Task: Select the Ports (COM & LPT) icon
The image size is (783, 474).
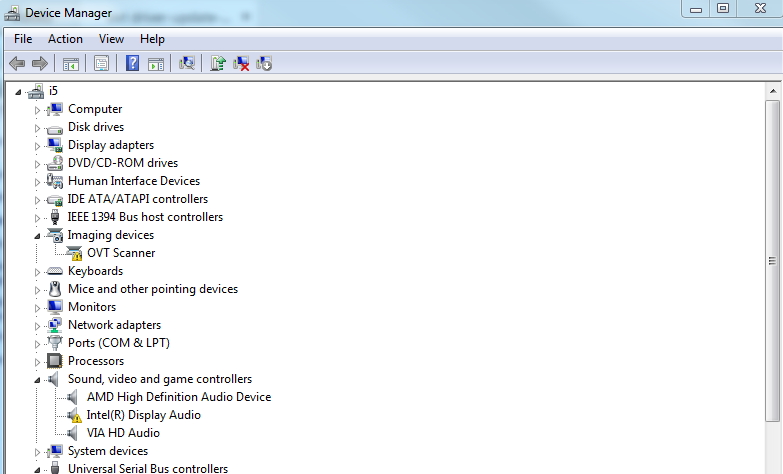Action: pos(54,343)
